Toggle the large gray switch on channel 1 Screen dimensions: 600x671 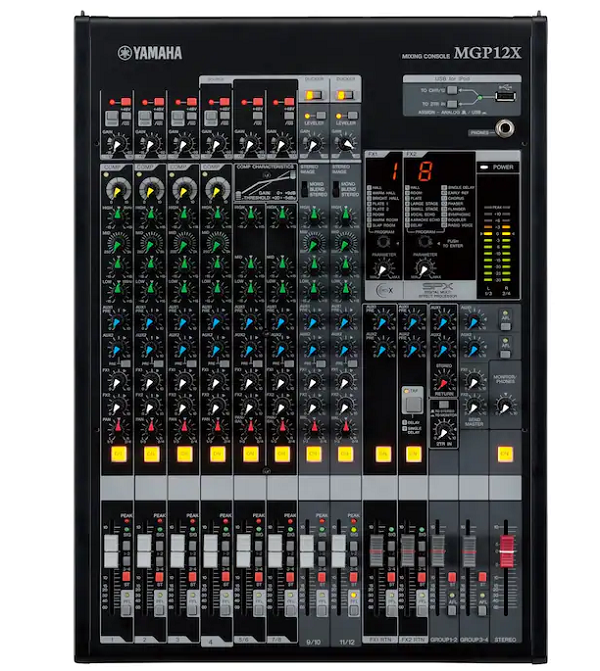click(112, 118)
